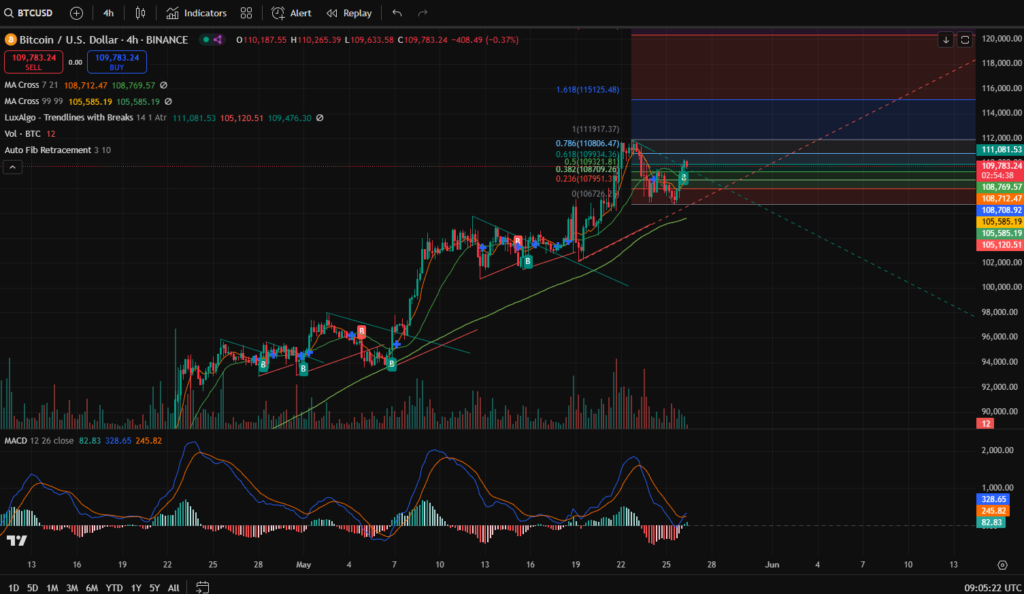Click the MACD 328.65 blue value label
This screenshot has width=1024, height=594.
[993, 499]
